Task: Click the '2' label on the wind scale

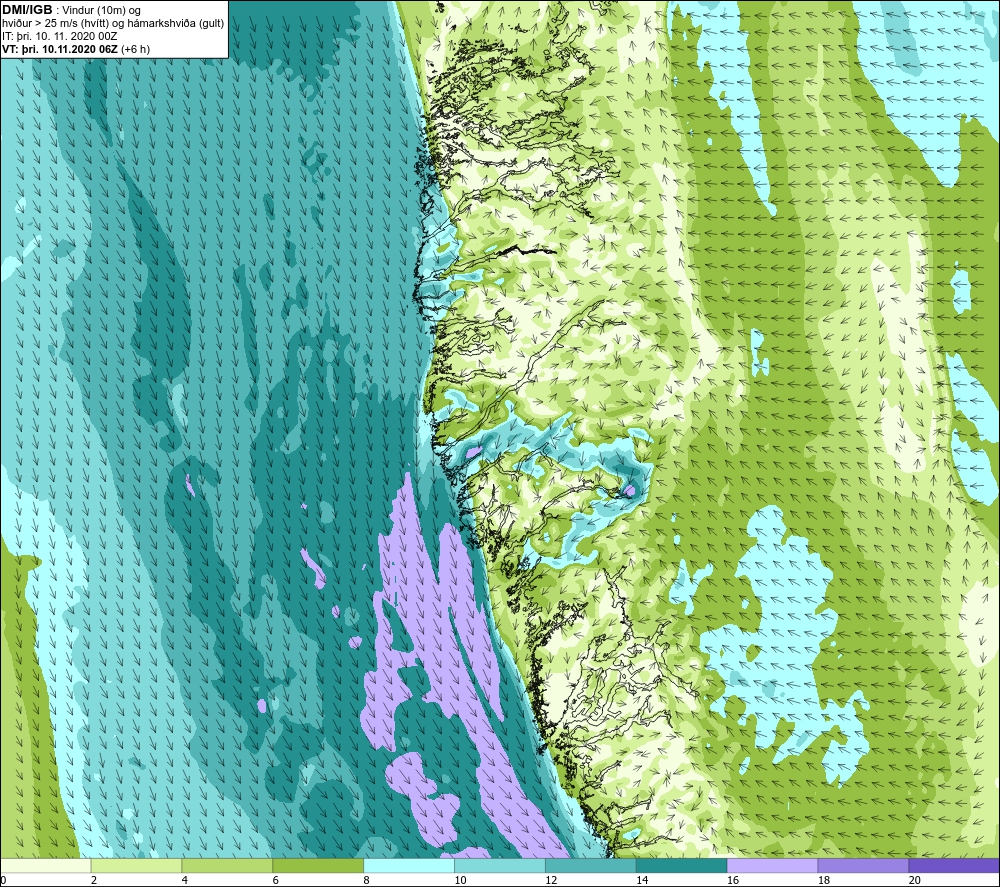Action: 94,880
